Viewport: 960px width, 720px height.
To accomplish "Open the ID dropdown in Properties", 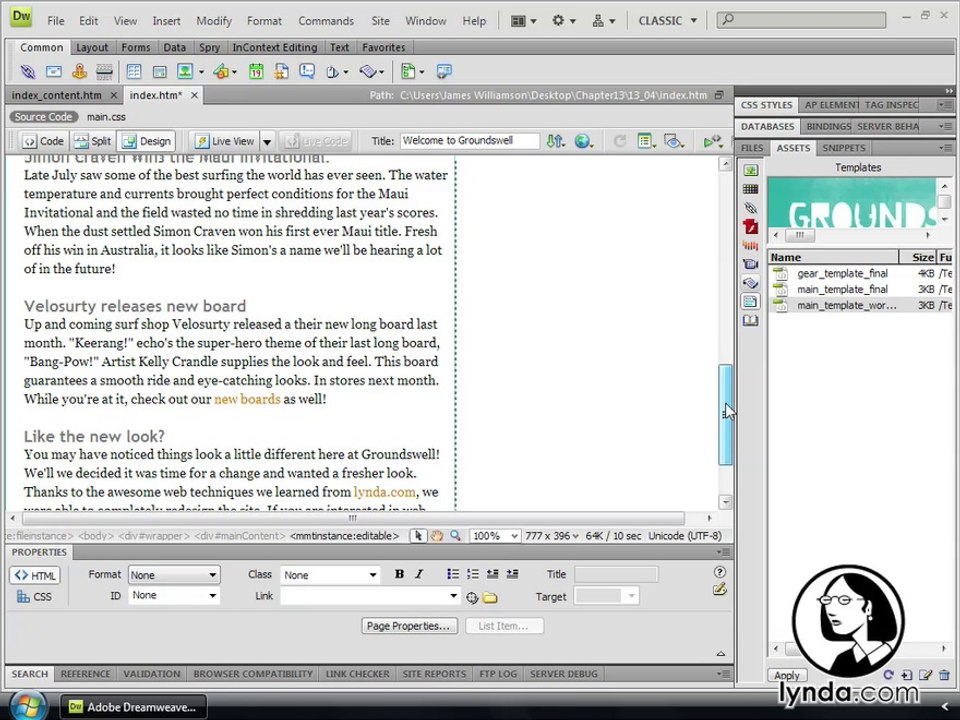I will (174, 595).
